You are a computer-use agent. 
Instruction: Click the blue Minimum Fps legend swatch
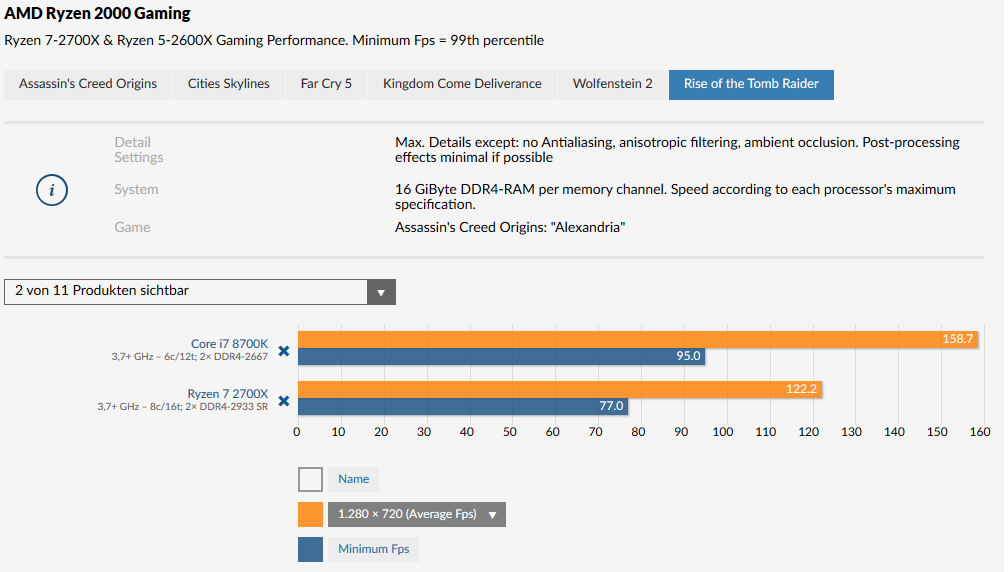tap(310, 550)
